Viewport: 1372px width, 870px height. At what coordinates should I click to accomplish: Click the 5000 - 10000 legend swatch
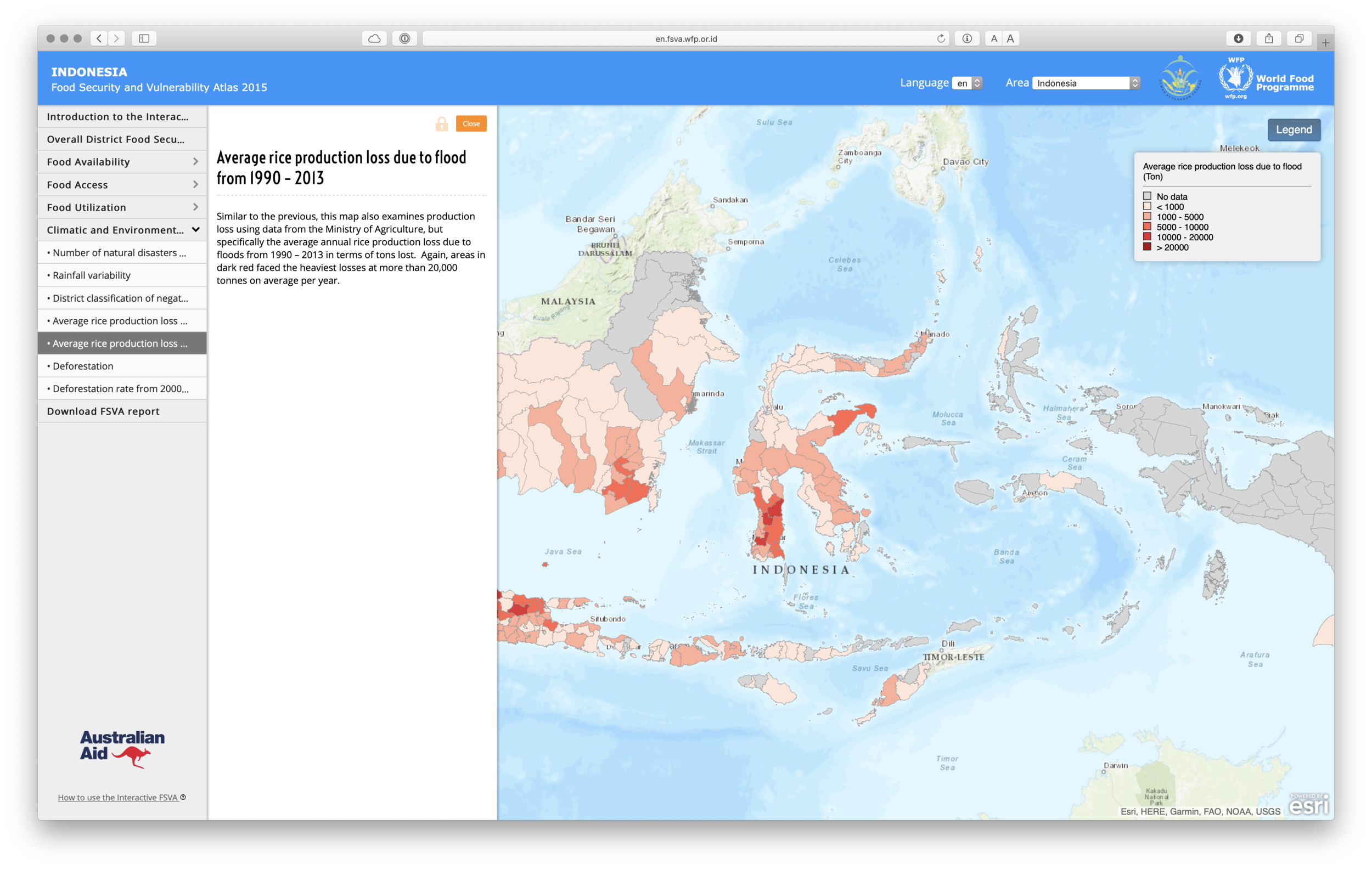[x=1147, y=227]
